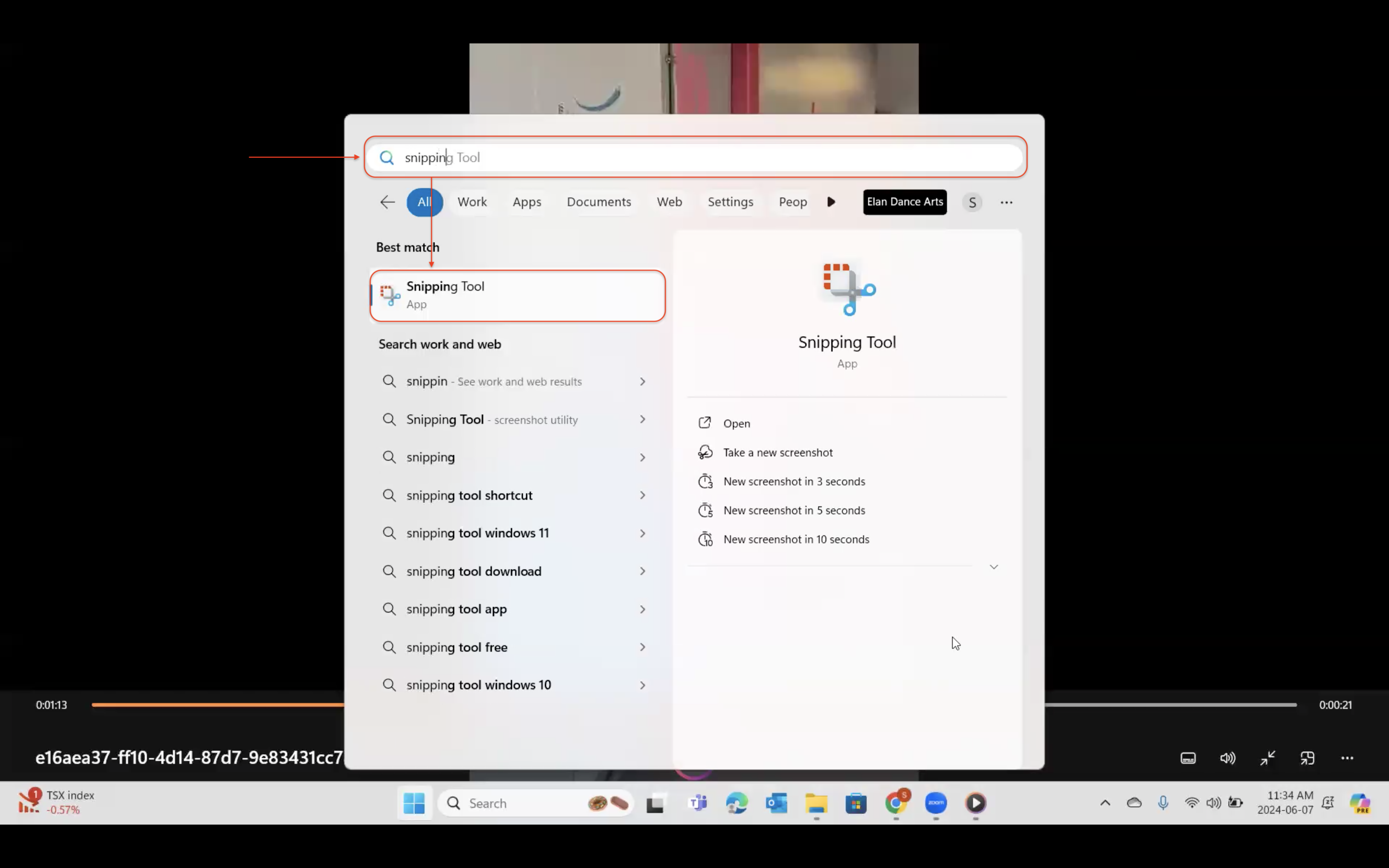Mute the video player volume icon
The height and width of the screenshot is (868, 1389).
pos(1227,758)
